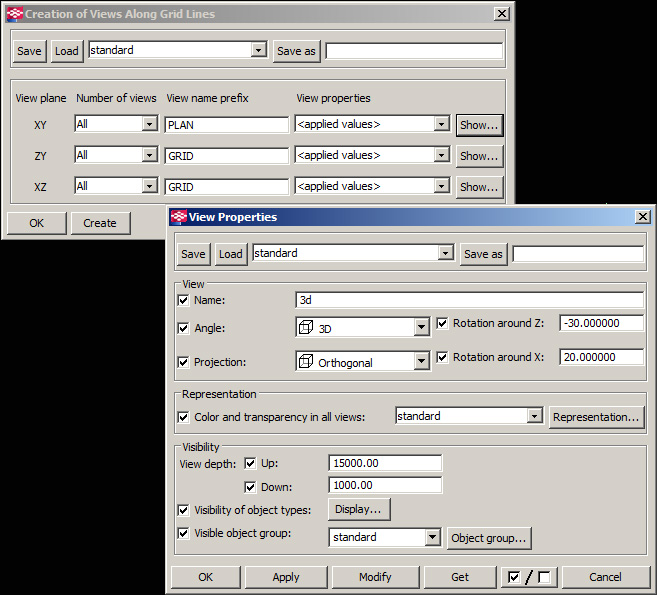The image size is (657, 595).
Task: Click Modify in View Properties
Action: [375, 577]
